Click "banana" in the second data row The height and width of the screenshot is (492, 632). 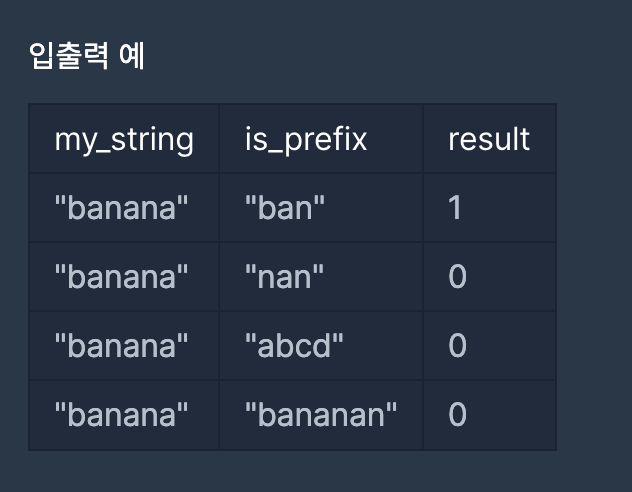pos(121,277)
